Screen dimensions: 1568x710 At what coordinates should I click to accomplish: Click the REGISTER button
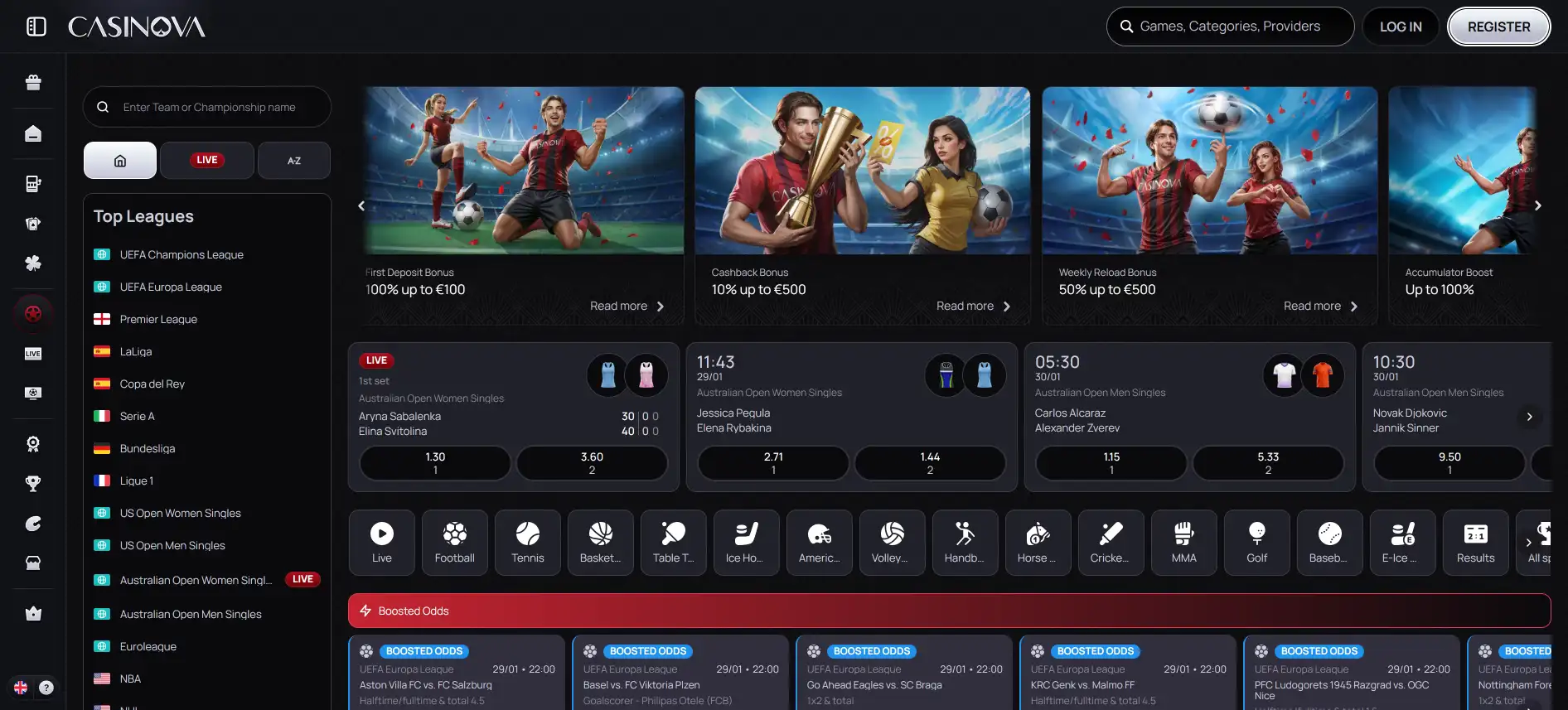[x=1498, y=27]
